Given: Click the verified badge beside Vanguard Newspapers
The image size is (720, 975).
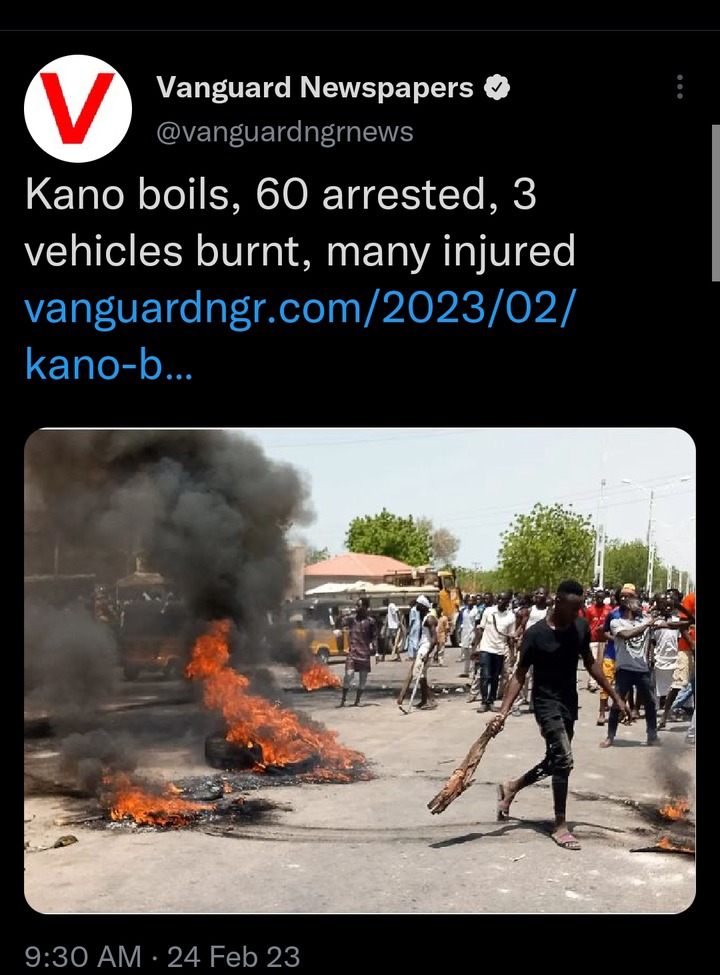Looking at the screenshot, I should (497, 88).
